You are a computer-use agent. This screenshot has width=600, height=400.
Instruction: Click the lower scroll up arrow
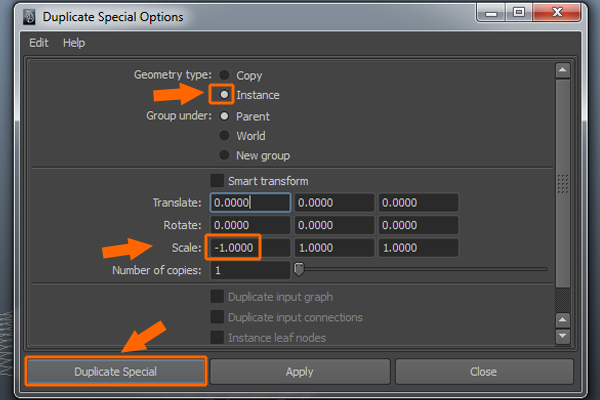562,320
